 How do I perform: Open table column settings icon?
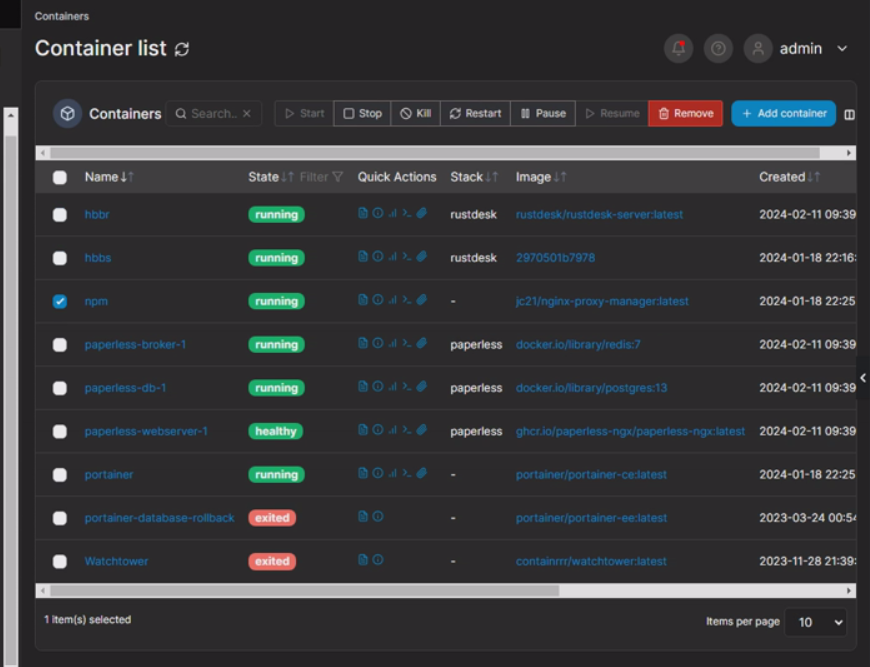[849, 114]
